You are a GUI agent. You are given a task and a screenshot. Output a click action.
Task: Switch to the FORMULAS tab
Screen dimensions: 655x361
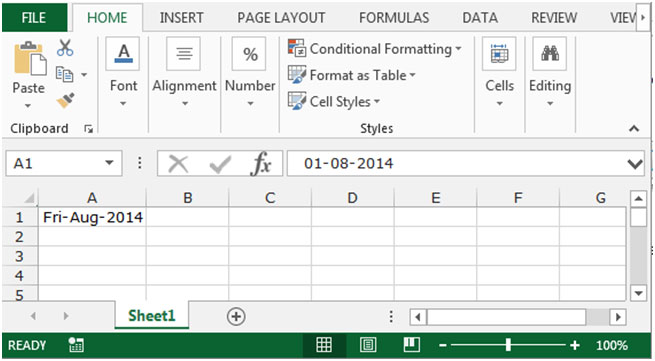click(394, 18)
